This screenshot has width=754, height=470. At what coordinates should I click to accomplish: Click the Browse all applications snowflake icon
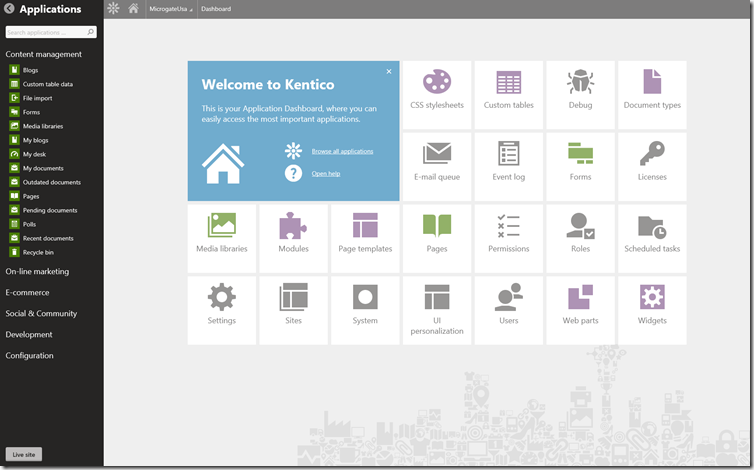click(293, 151)
